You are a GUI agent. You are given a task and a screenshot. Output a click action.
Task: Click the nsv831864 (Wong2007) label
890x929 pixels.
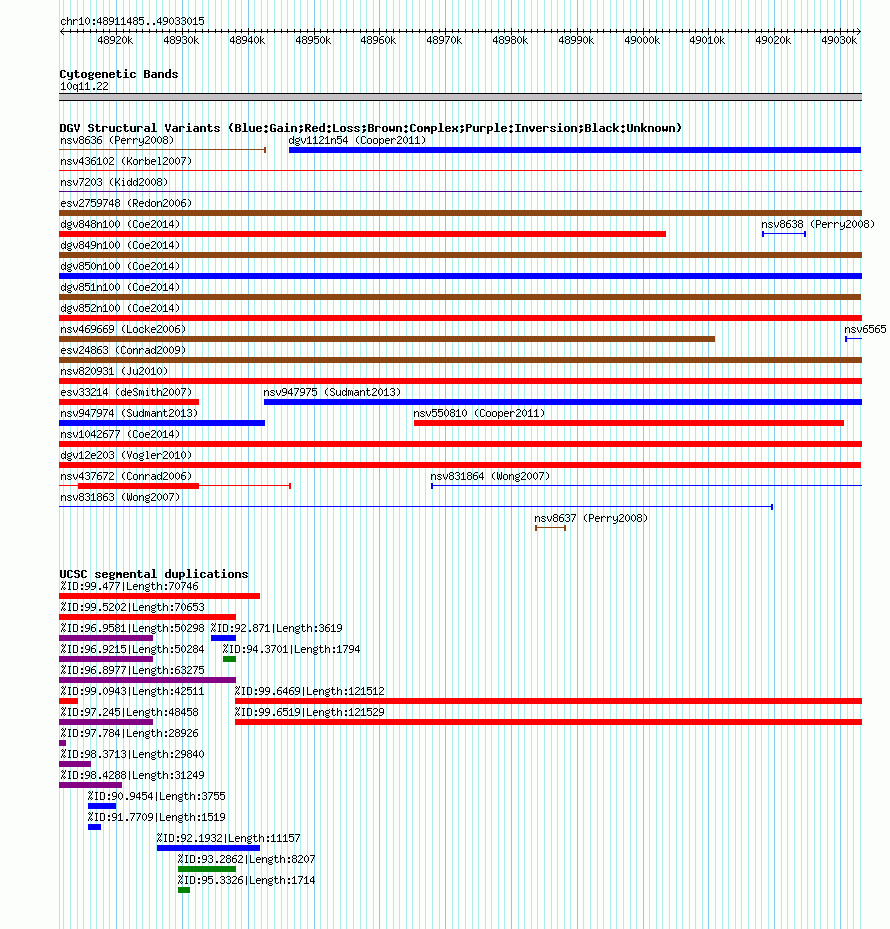coord(490,477)
